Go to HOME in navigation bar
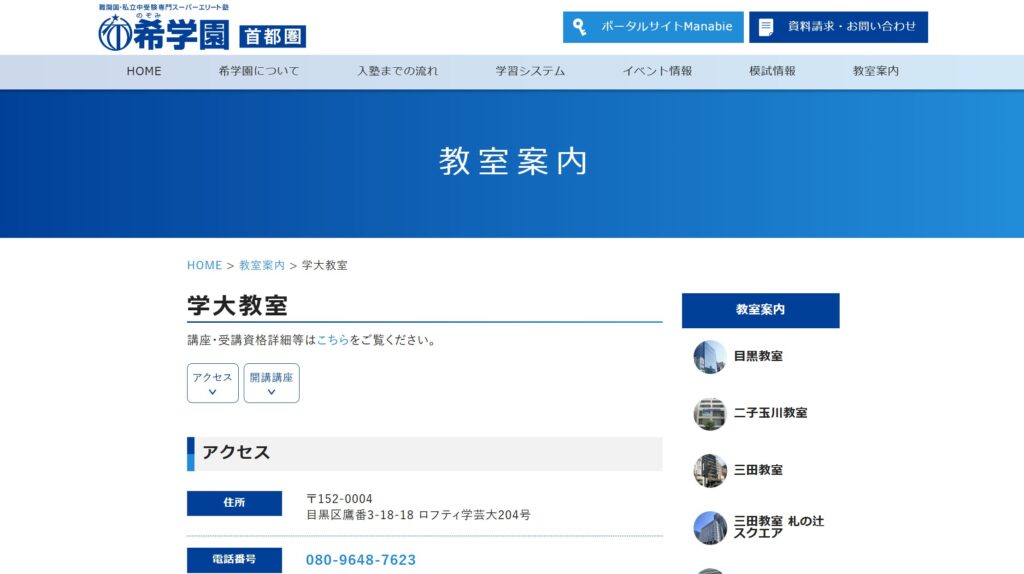The height and width of the screenshot is (574, 1024). (144, 71)
